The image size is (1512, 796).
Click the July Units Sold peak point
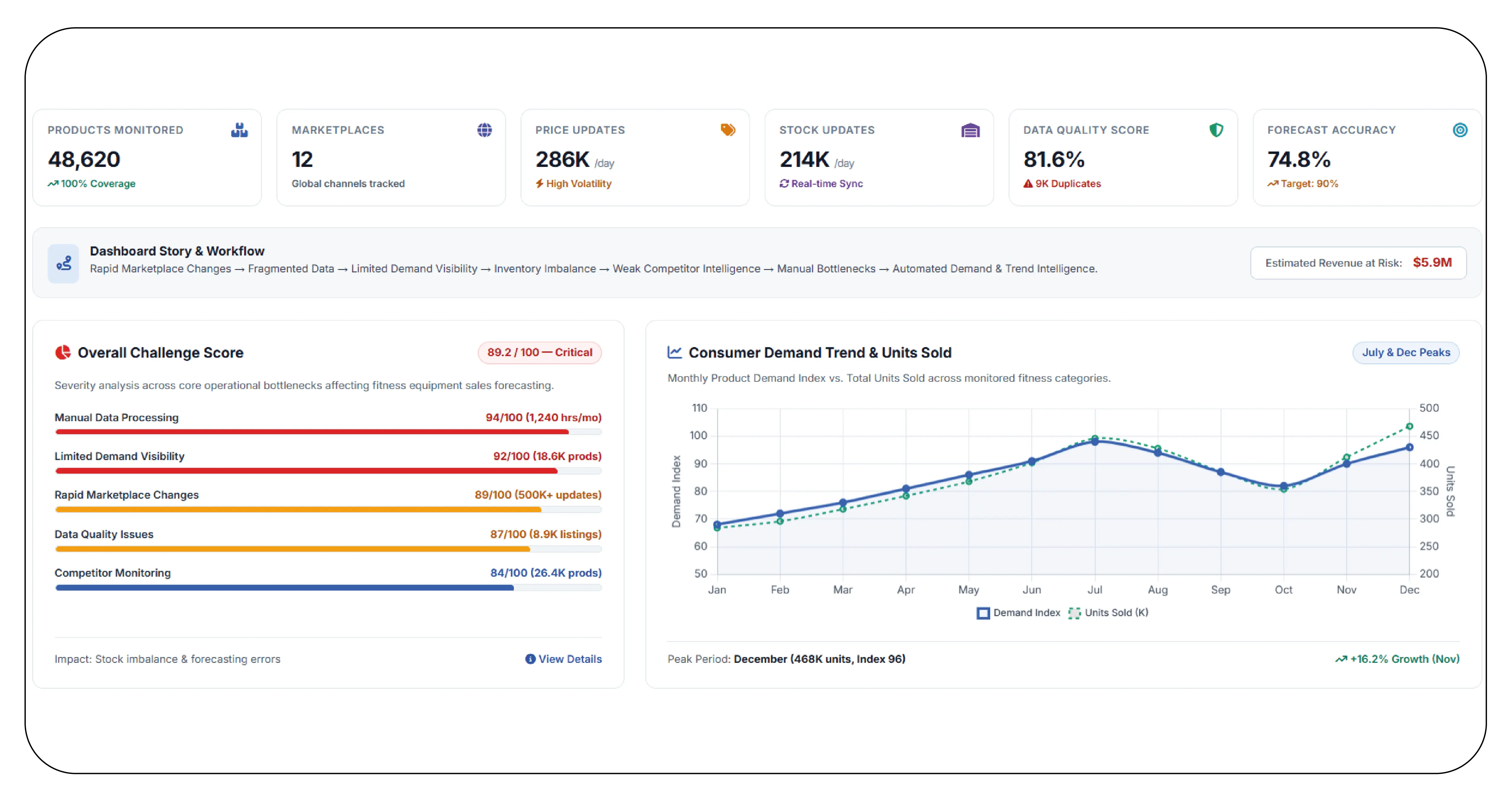tap(1095, 437)
